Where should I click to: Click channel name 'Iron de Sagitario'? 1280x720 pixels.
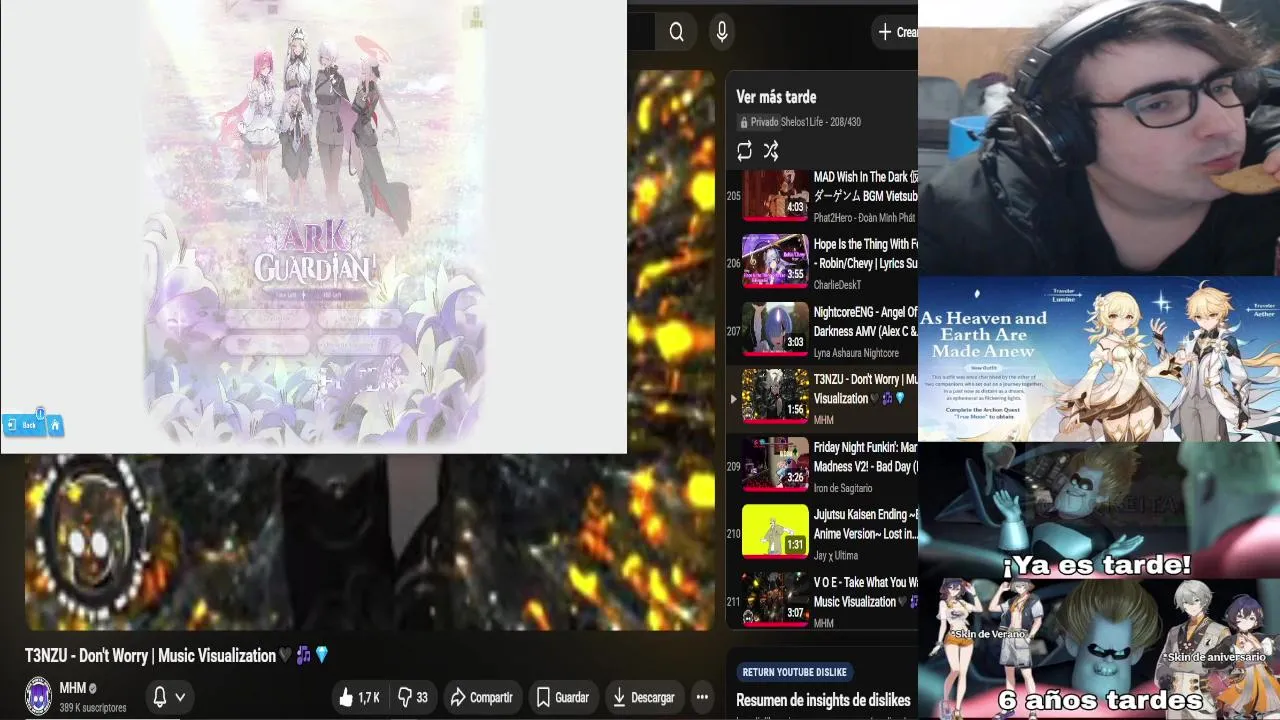pos(843,488)
